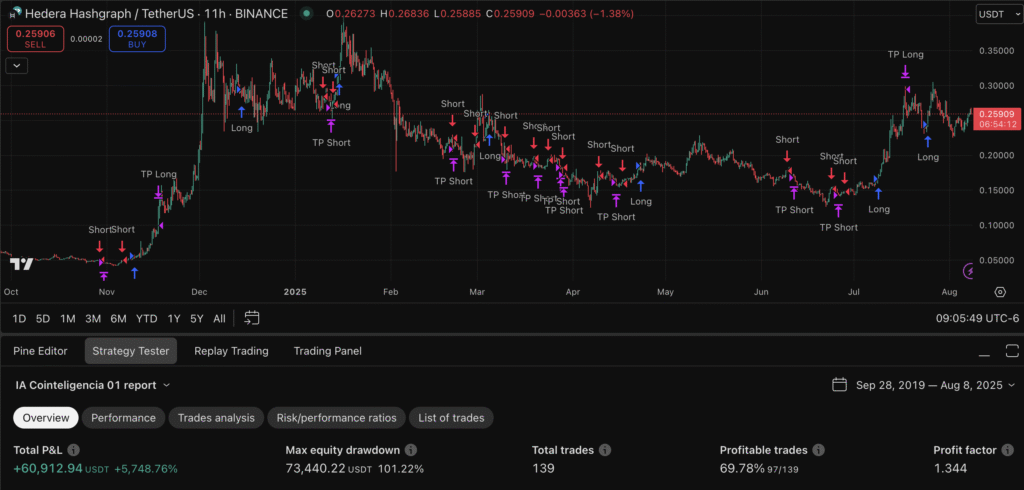
Task: Click the purple lightning bolt icon
Action: [x=970, y=270]
